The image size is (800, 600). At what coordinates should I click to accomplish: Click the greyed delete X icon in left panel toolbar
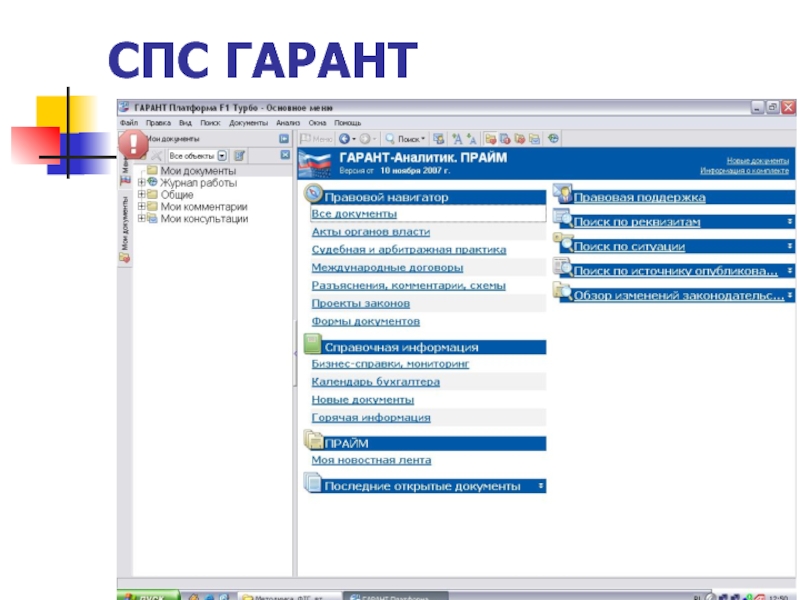157,156
